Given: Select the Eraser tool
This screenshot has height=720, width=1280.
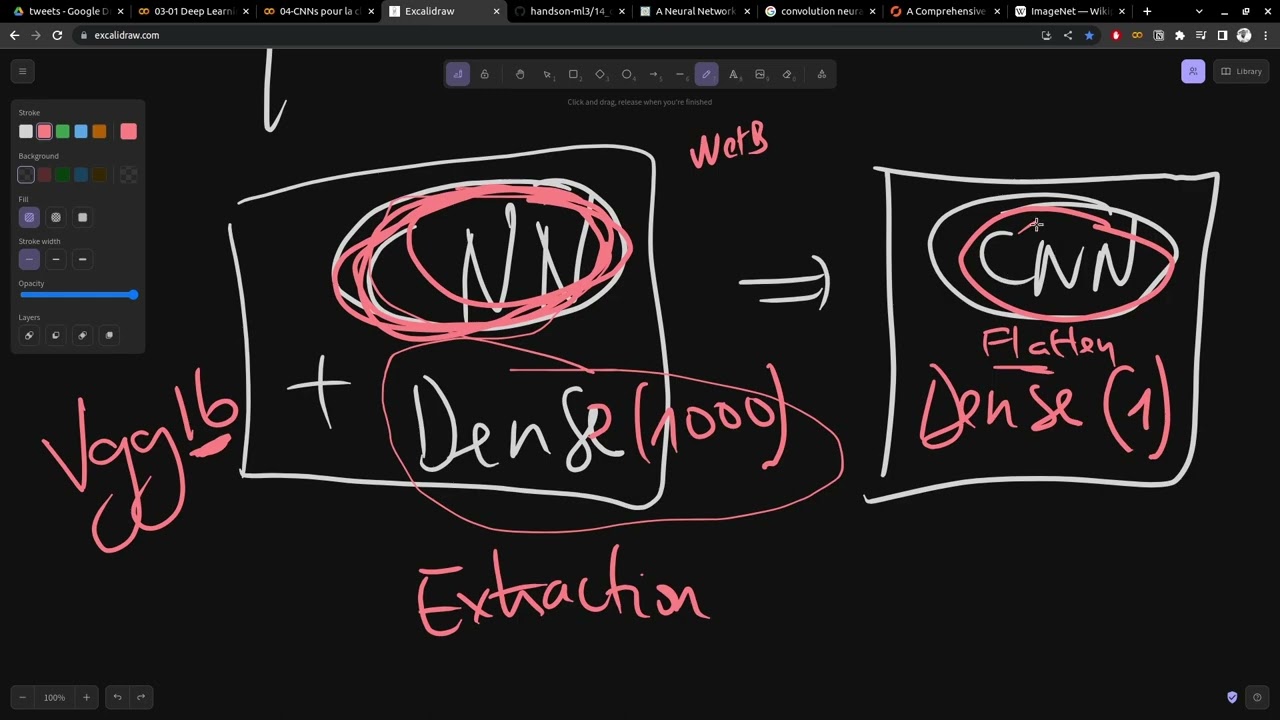Looking at the screenshot, I should pyautogui.click(x=787, y=74).
